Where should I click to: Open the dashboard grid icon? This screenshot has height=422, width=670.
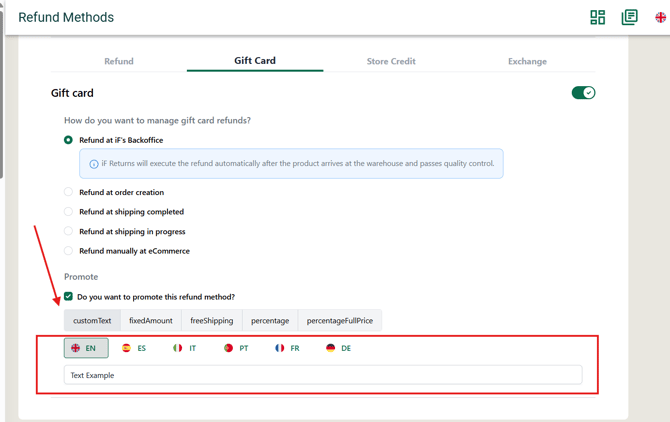tap(597, 17)
